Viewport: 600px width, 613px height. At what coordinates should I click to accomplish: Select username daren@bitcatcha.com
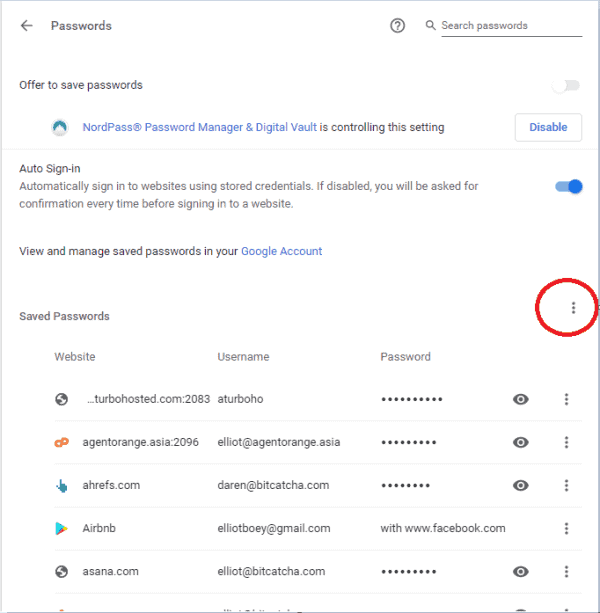pos(273,486)
